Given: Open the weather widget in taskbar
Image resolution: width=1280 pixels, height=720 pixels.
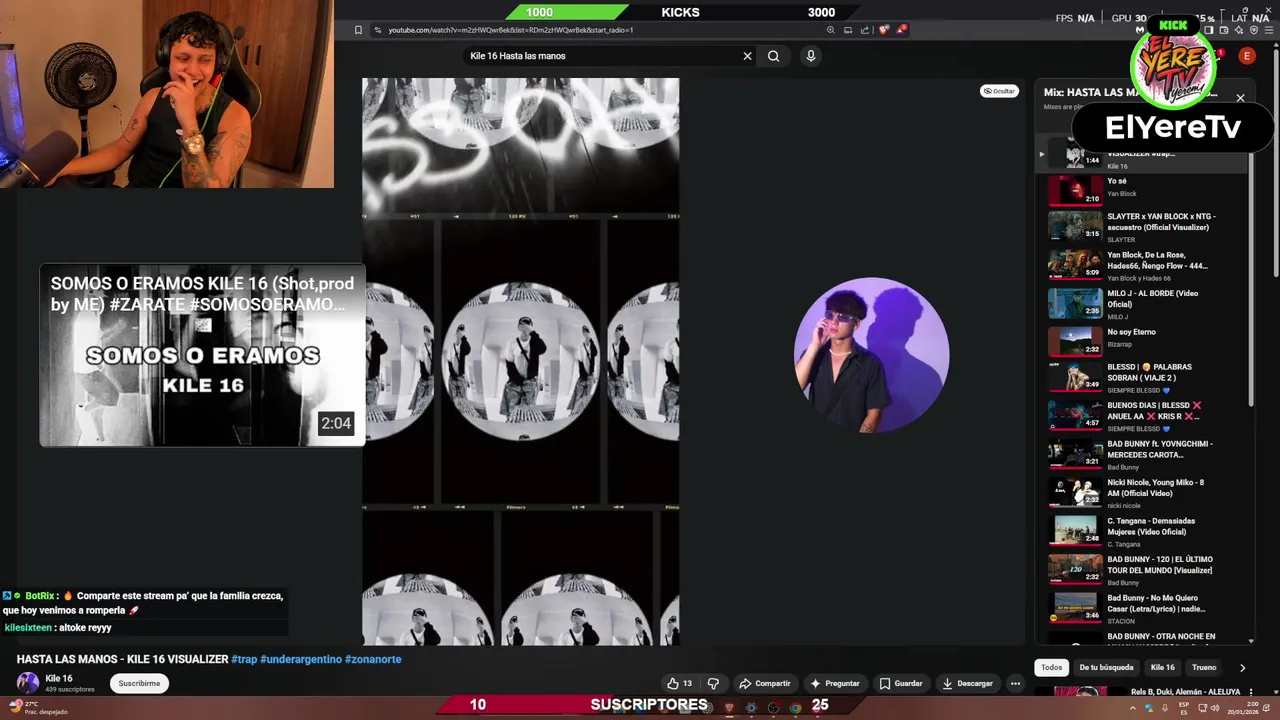Looking at the screenshot, I should pos(38,707).
